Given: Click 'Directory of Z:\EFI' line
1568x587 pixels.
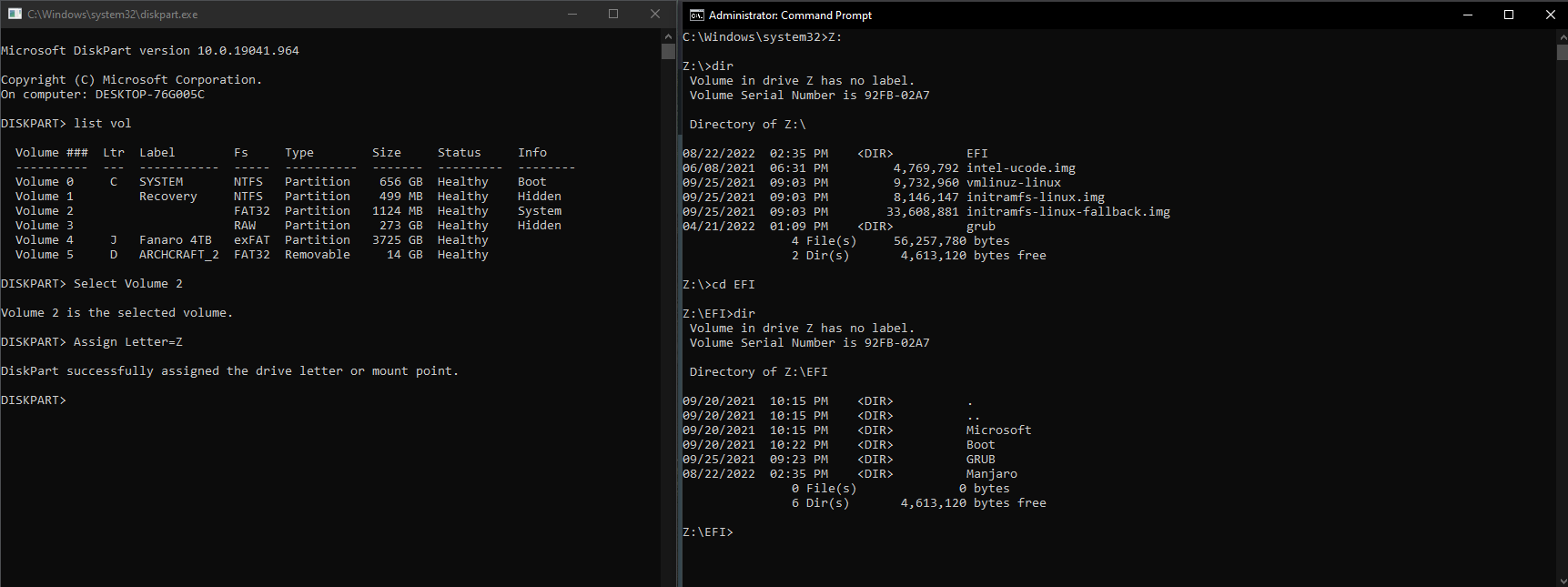Looking at the screenshot, I should tap(759, 372).
